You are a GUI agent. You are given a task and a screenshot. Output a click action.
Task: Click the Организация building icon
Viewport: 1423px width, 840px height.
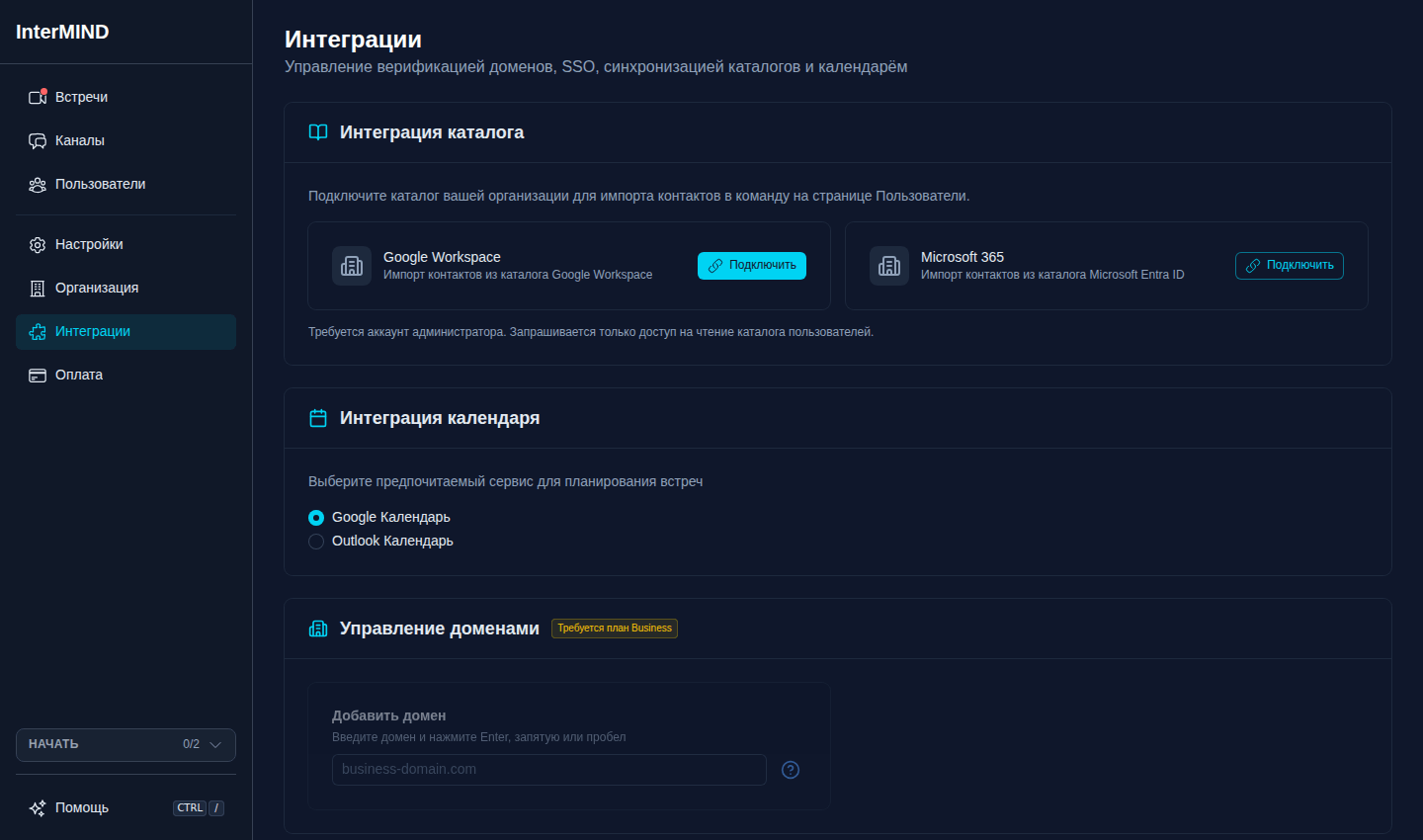pyautogui.click(x=38, y=289)
